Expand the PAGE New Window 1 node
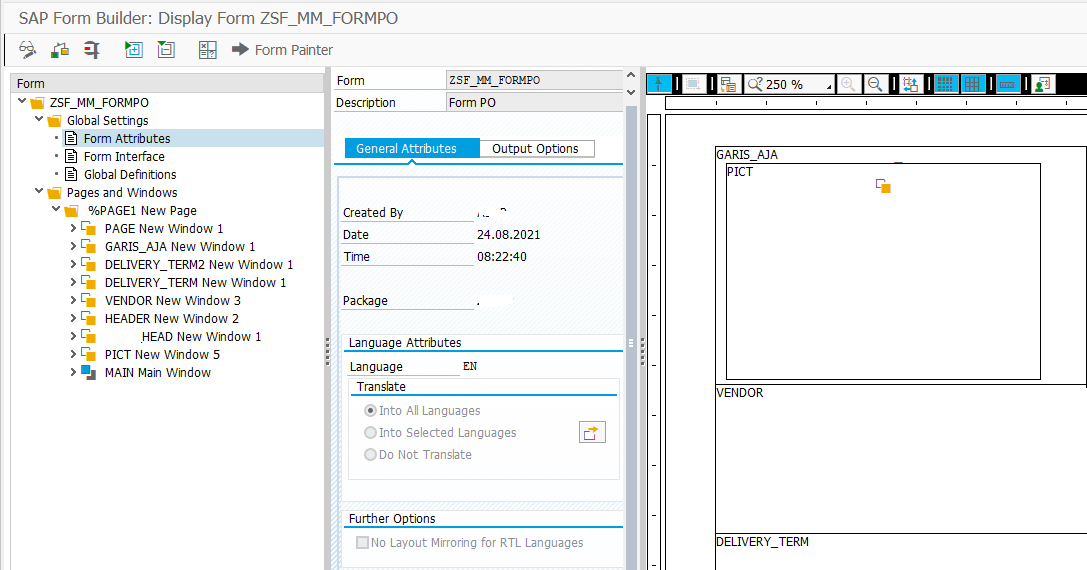This screenshot has width=1087, height=570. [73, 228]
